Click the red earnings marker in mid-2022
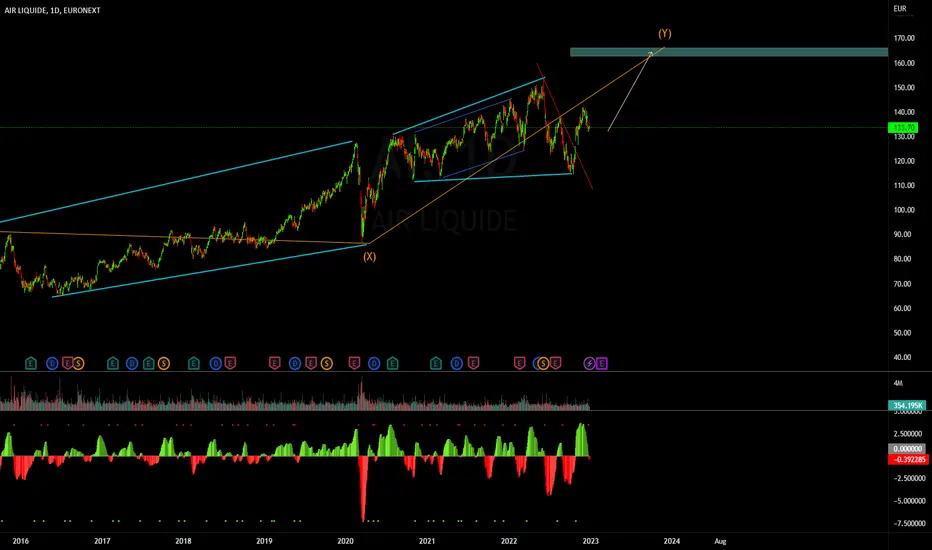Image resolution: width=932 pixels, height=550 pixels. click(556, 363)
